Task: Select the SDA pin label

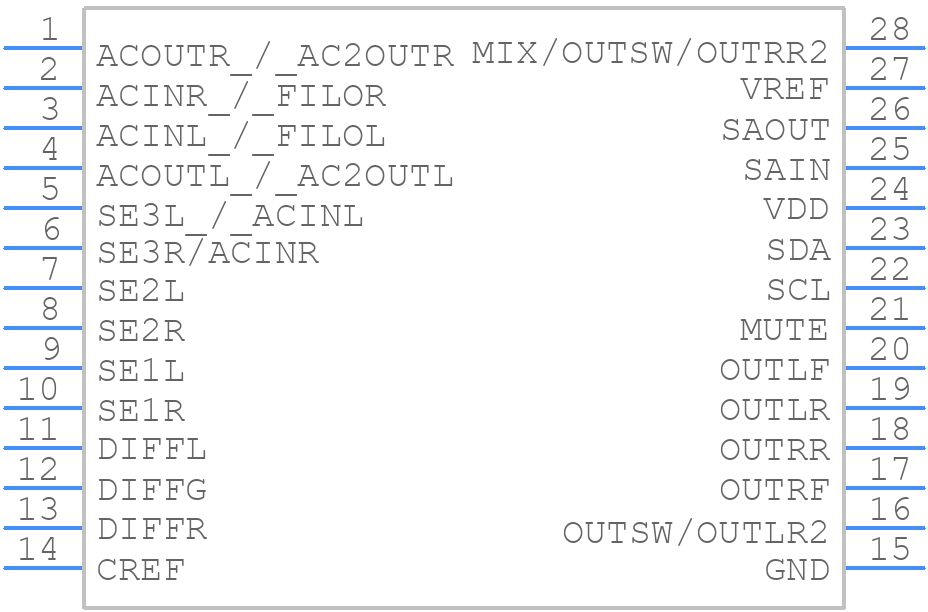Action: pyautogui.click(x=798, y=250)
